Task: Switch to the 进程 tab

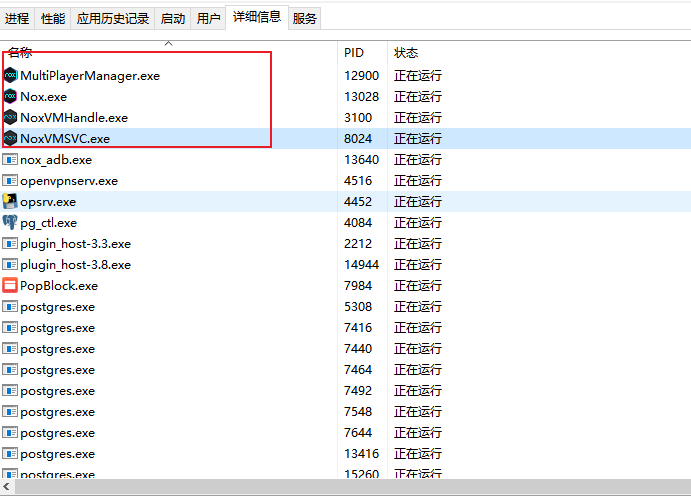Action: click(x=17, y=19)
